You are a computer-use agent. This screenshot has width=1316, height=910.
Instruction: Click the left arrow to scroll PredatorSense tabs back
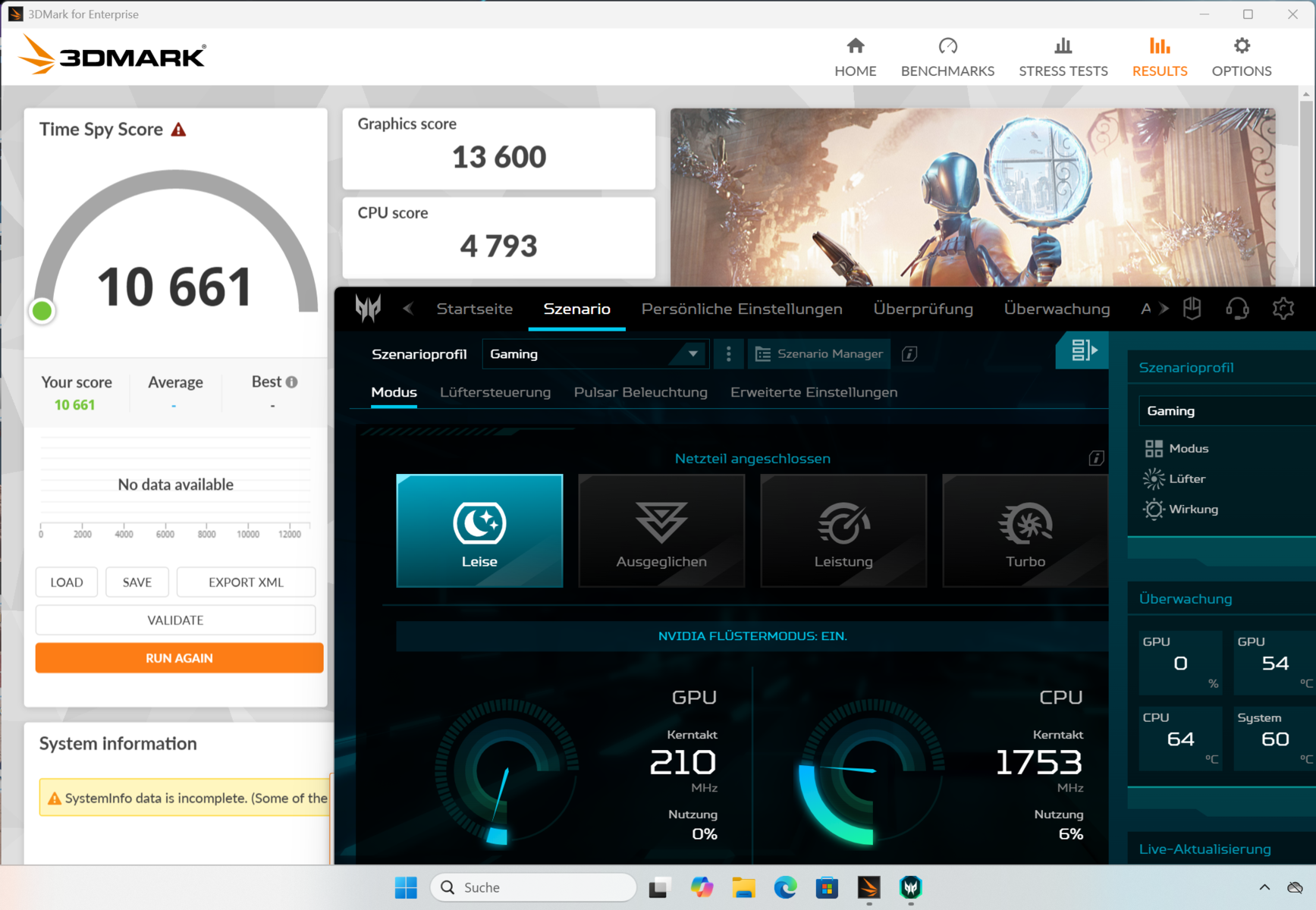[408, 308]
